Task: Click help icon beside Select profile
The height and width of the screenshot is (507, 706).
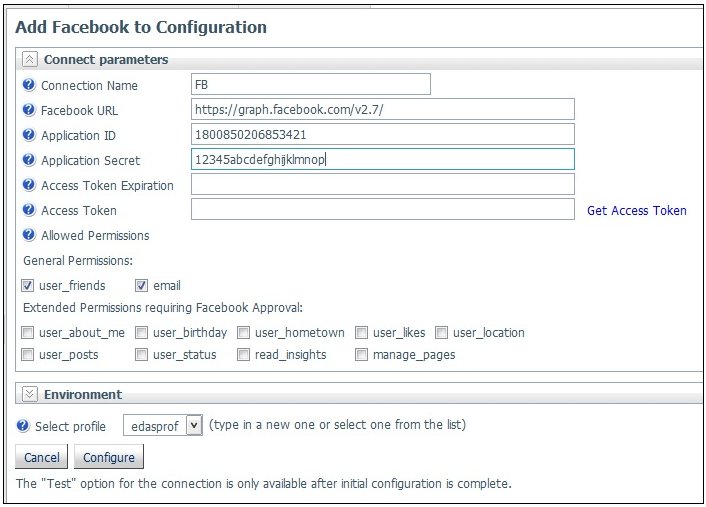Action: pyautogui.click(x=23, y=426)
